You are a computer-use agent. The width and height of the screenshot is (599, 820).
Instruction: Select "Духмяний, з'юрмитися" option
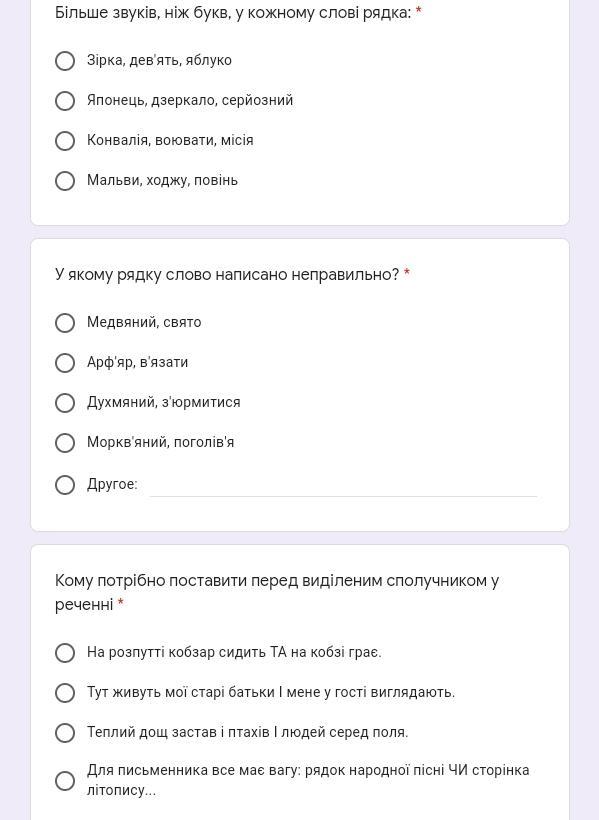pos(65,403)
